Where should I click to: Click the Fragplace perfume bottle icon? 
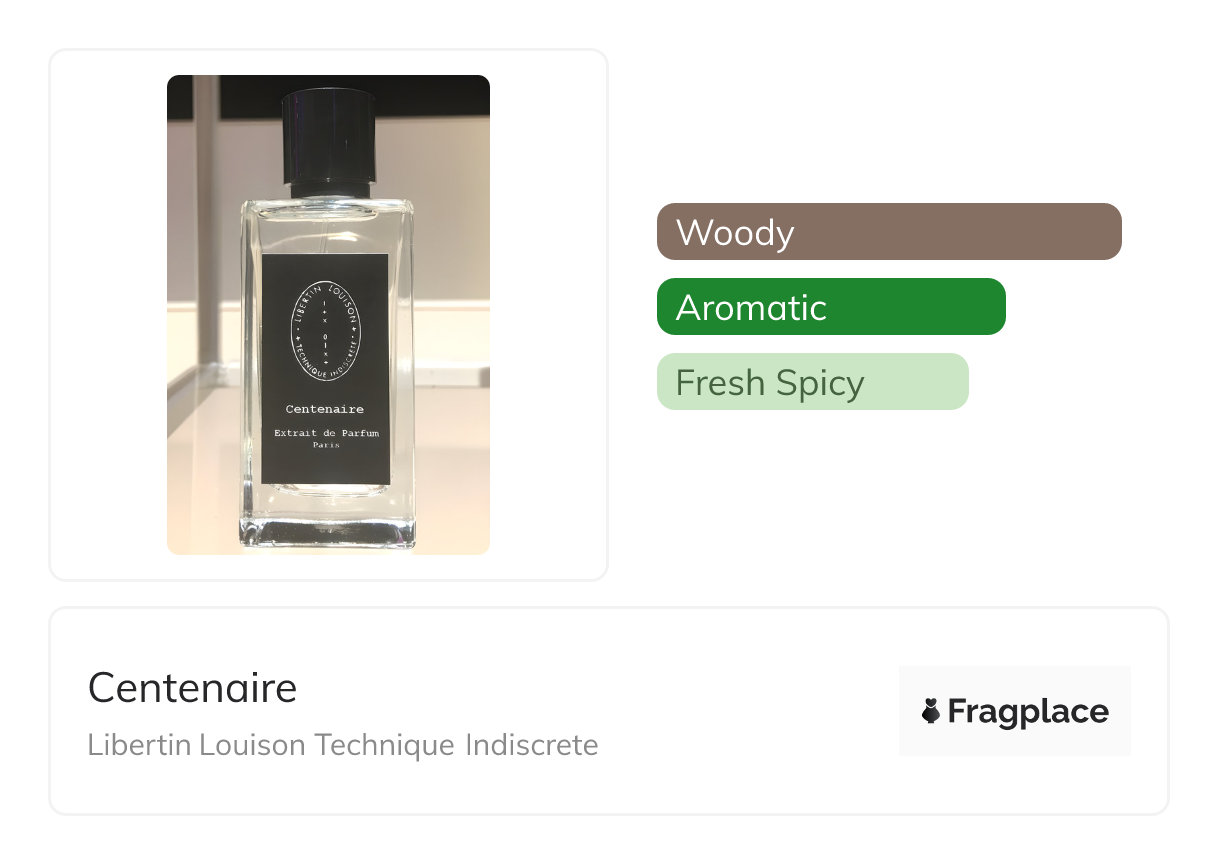pos(931,711)
